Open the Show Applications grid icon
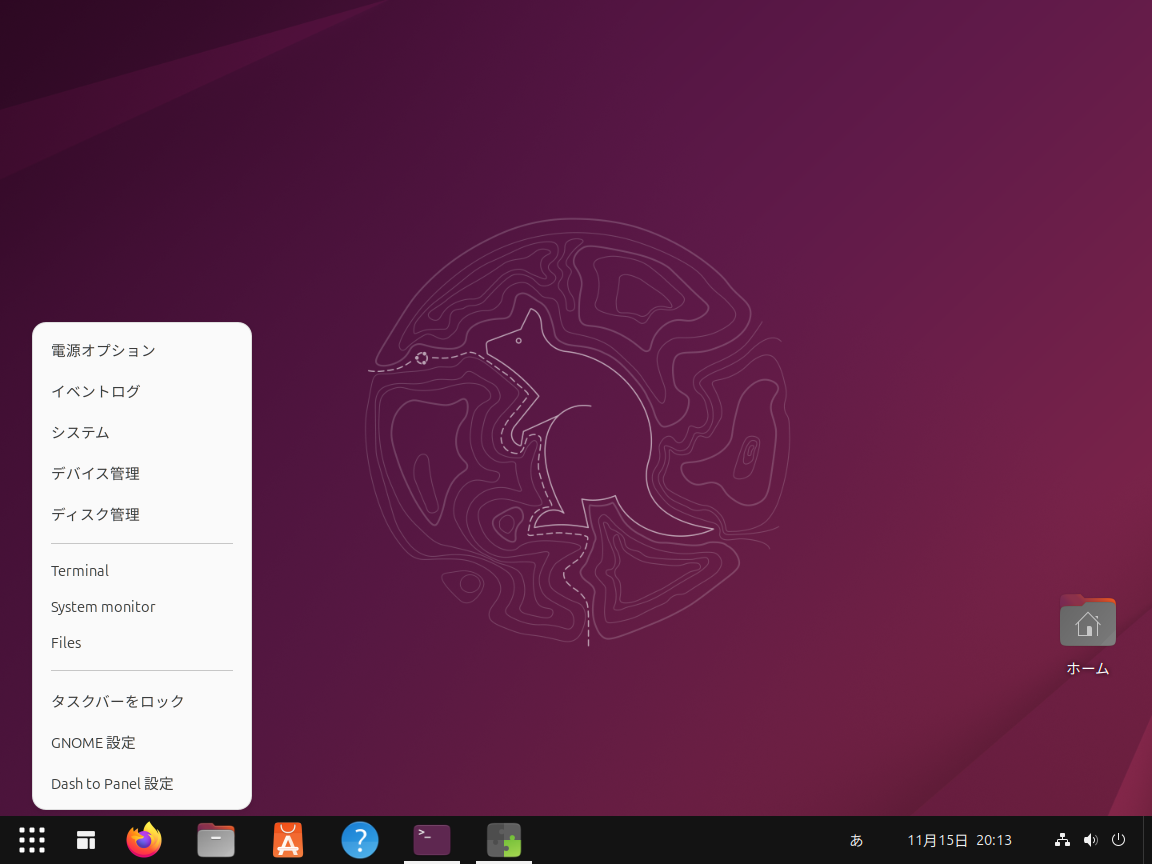This screenshot has height=864, width=1152. pyautogui.click(x=32, y=840)
